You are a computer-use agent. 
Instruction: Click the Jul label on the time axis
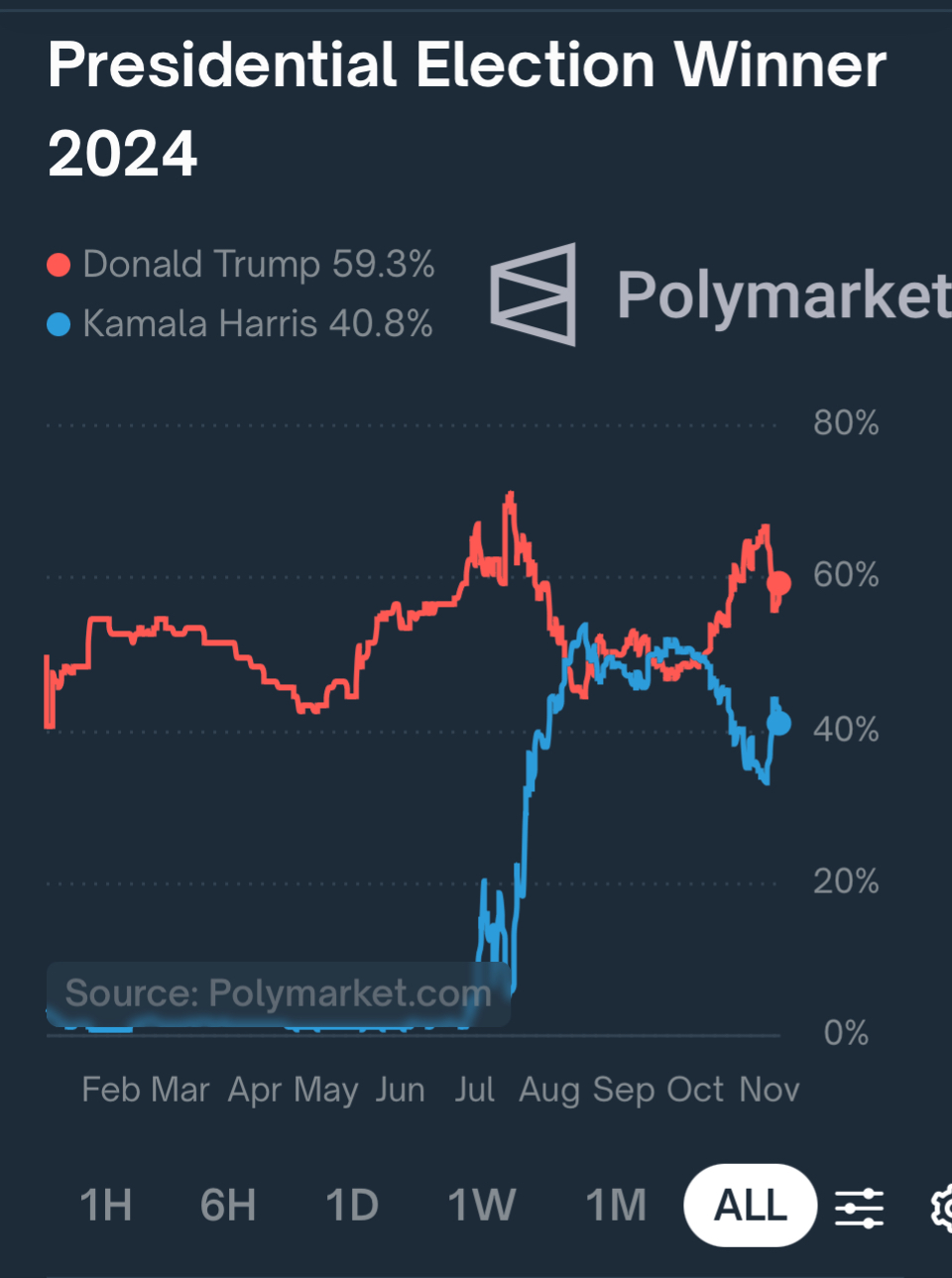coord(474,1090)
